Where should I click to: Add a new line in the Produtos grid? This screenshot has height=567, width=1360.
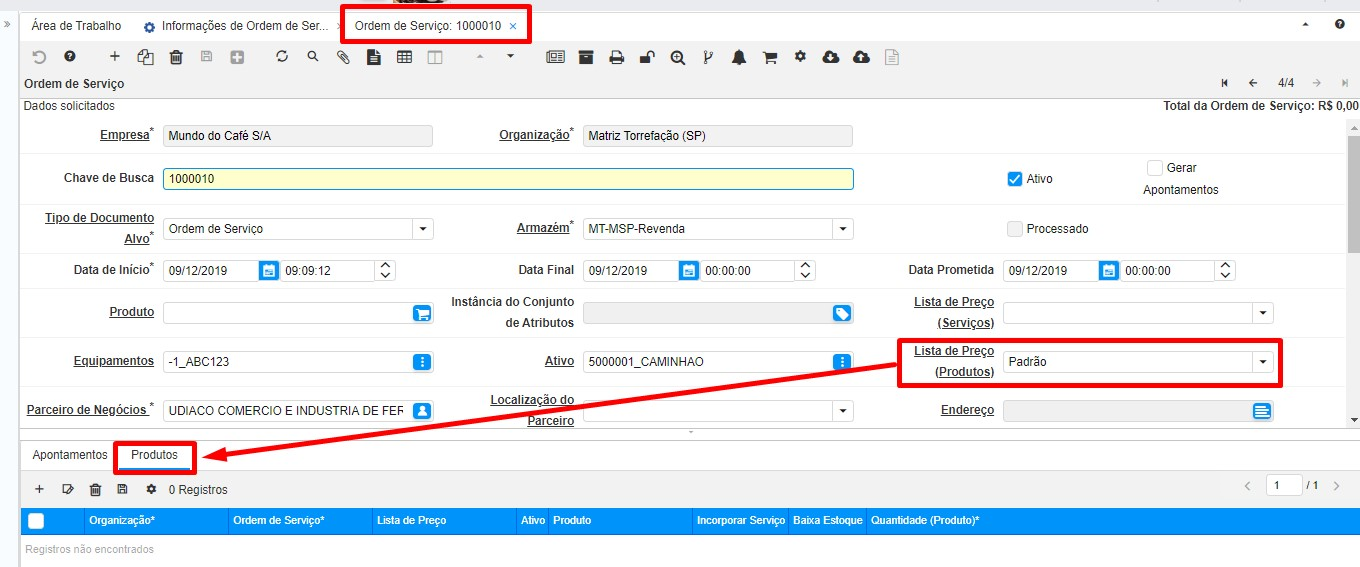pos(40,489)
